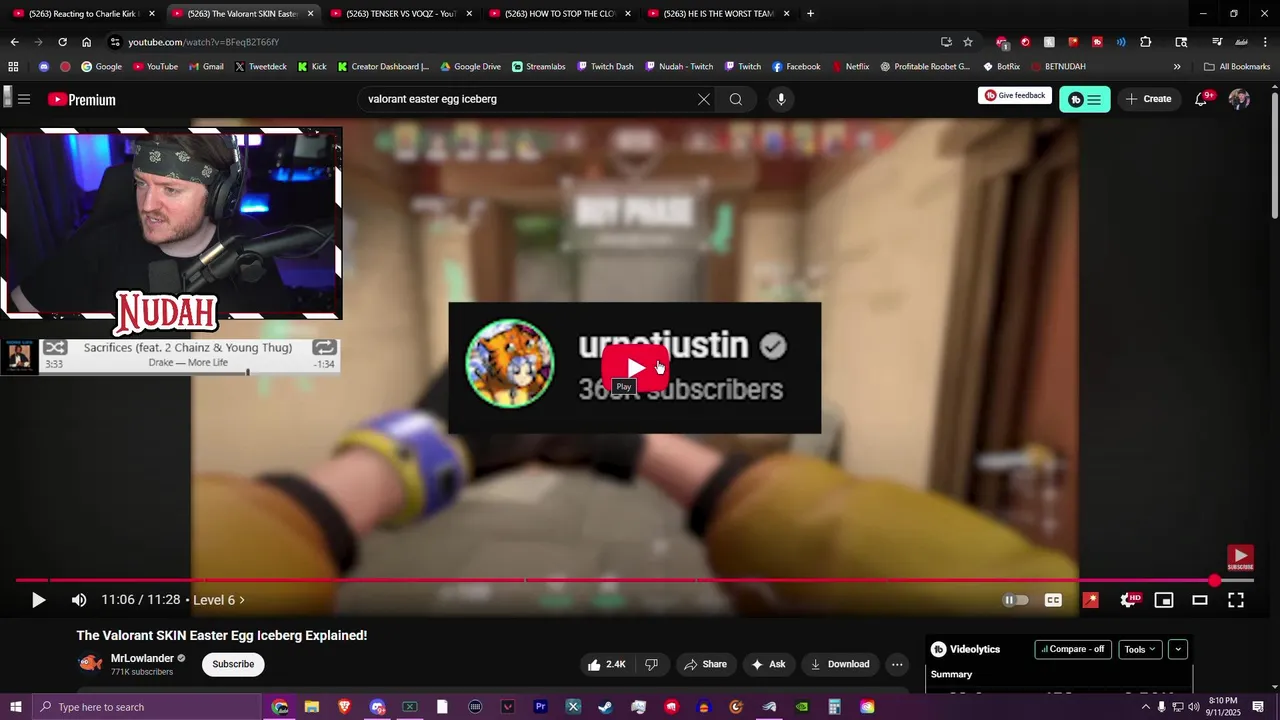Mute the video volume speaker icon
This screenshot has width=1280, height=720.
pyautogui.click(x=79, y=600)
